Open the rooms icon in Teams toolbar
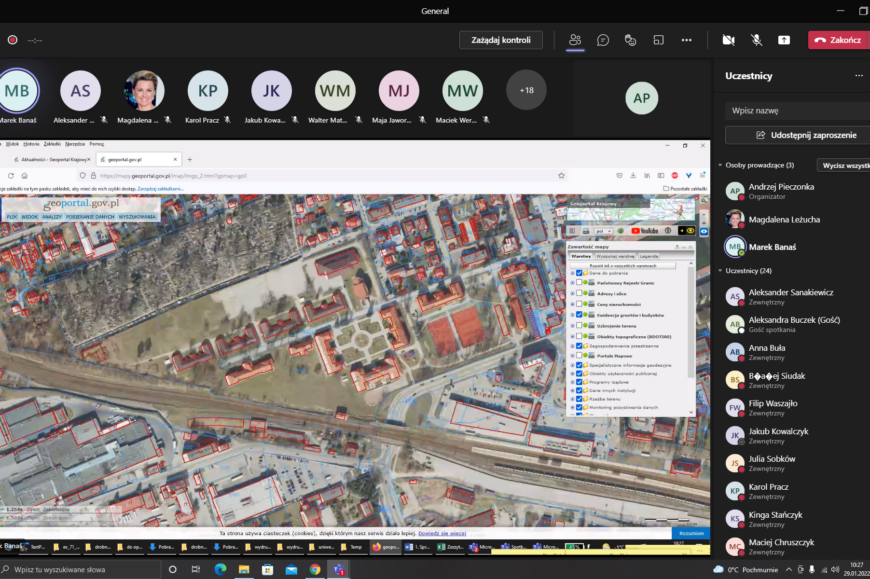 [x=659, y=40]
